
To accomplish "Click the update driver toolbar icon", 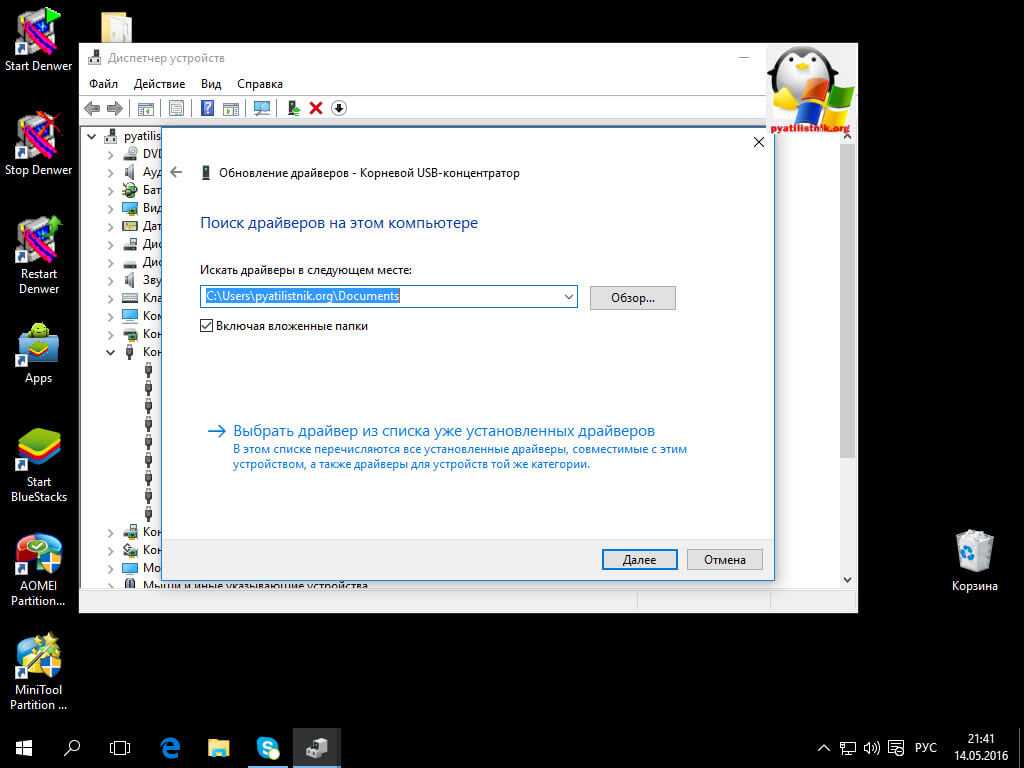I will [x=293, y=108].
